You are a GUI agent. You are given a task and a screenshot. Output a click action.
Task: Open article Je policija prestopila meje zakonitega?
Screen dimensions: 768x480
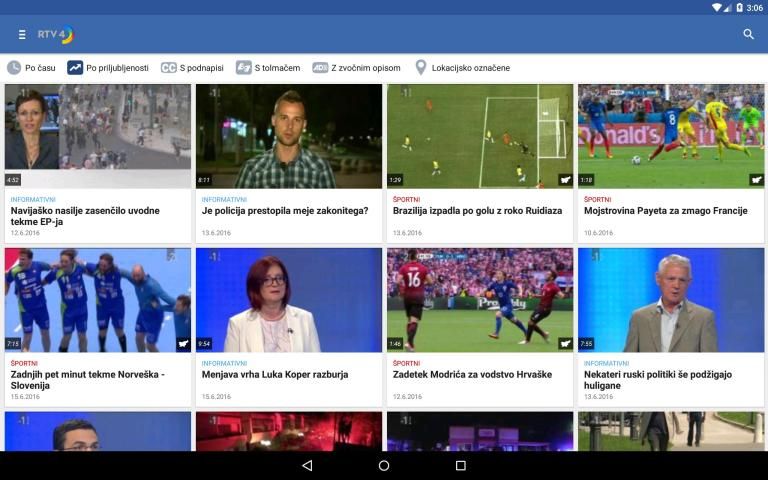(285, 211)
